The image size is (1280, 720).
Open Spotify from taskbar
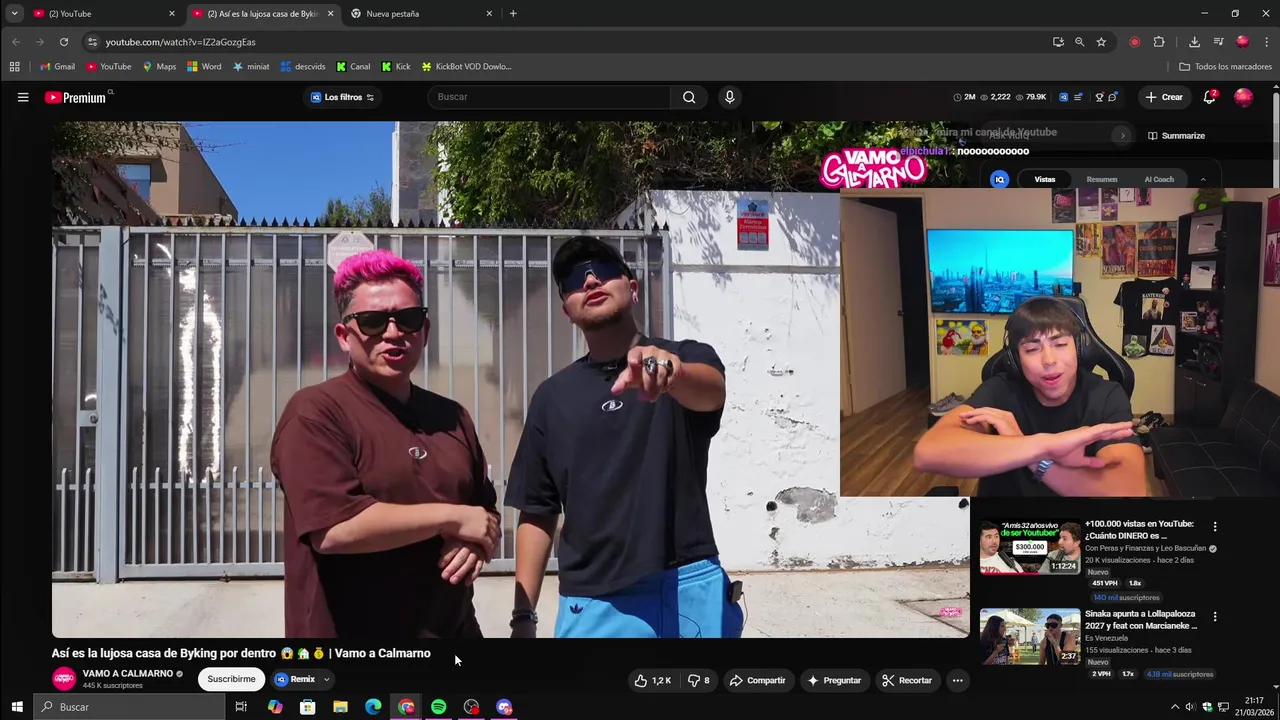point(439,707)
